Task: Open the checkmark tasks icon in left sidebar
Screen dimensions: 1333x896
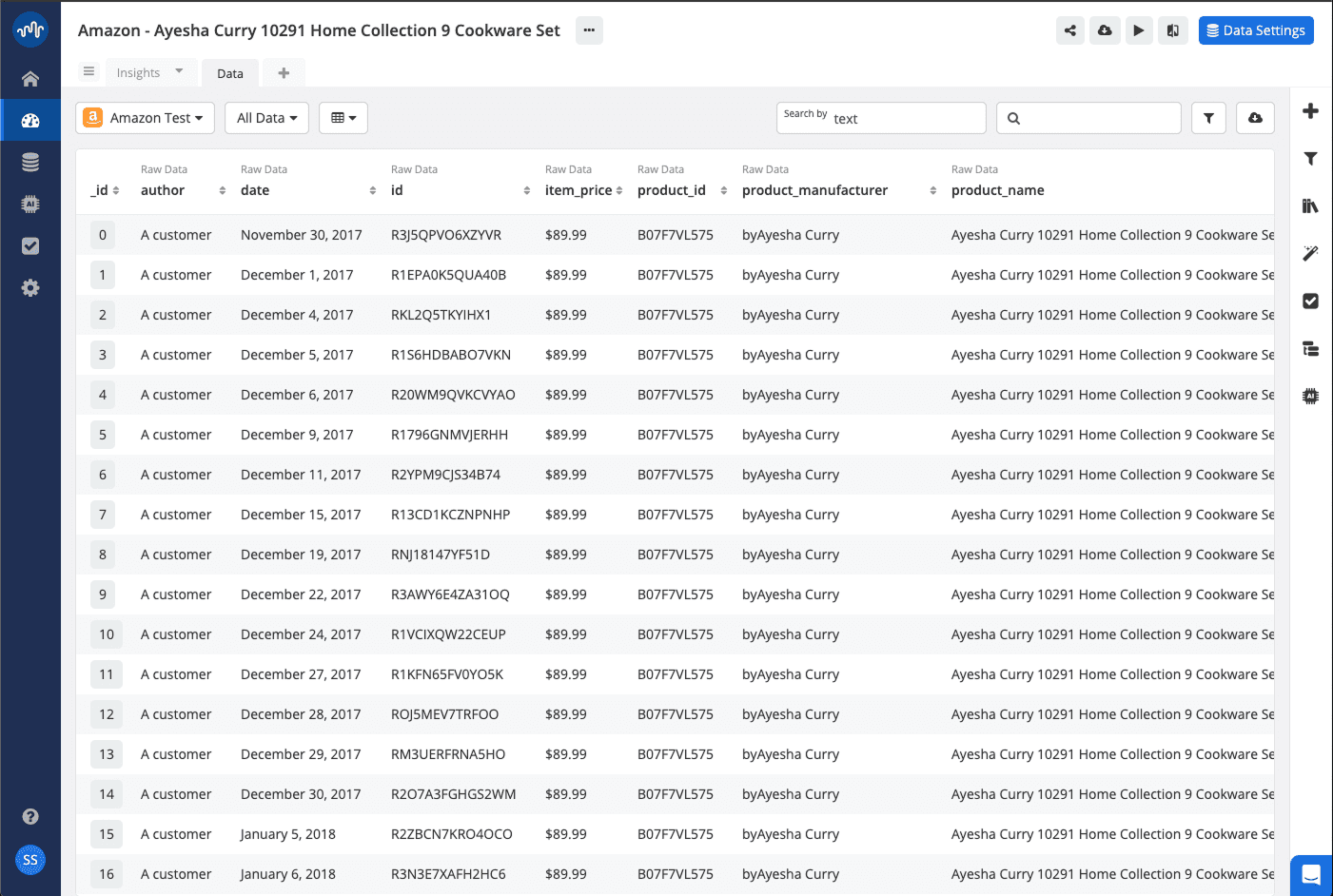Action: point(30,245)
